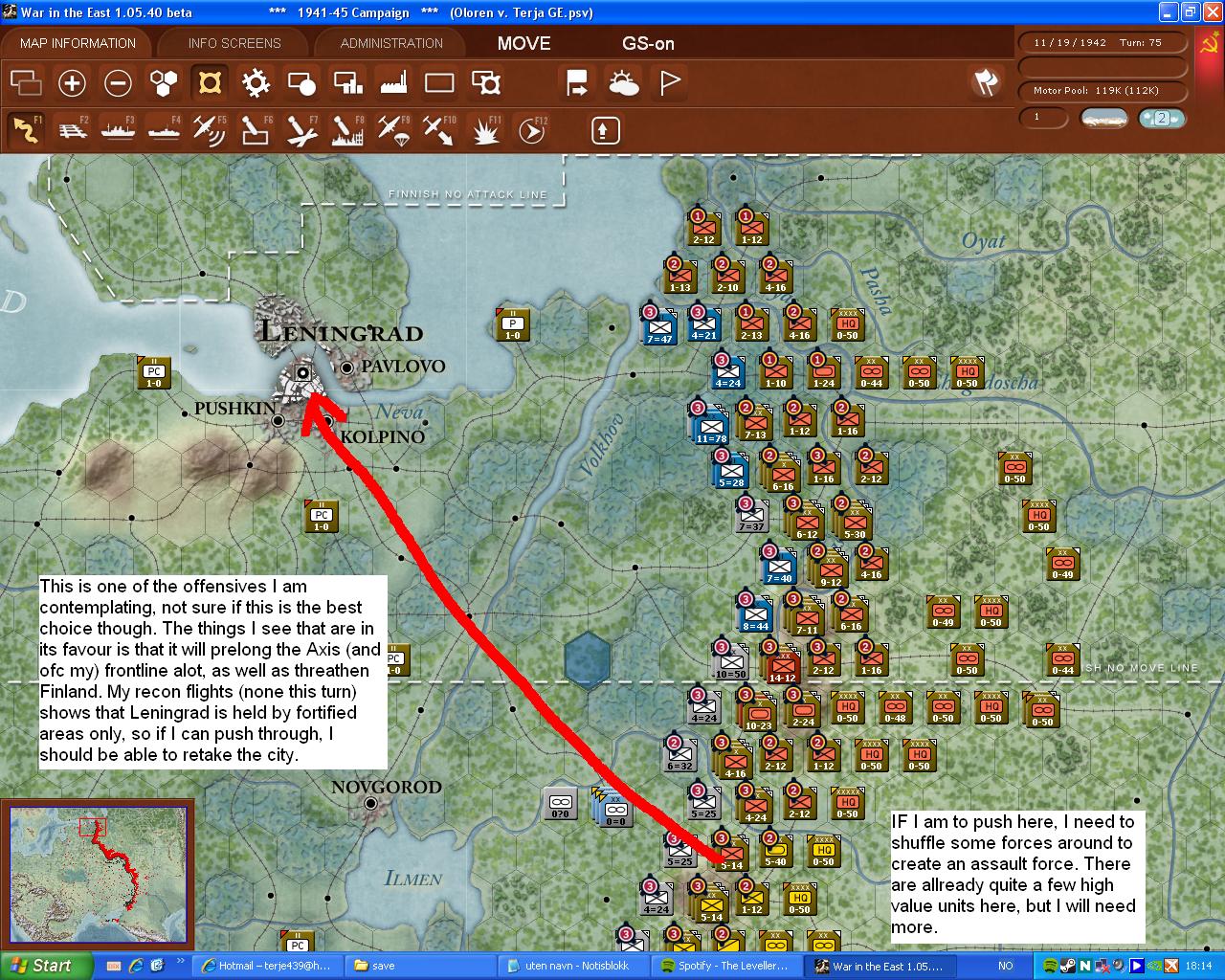The image size is (1225, 980).
Task: Toggle the factory locations display
Action: point(393,83)
